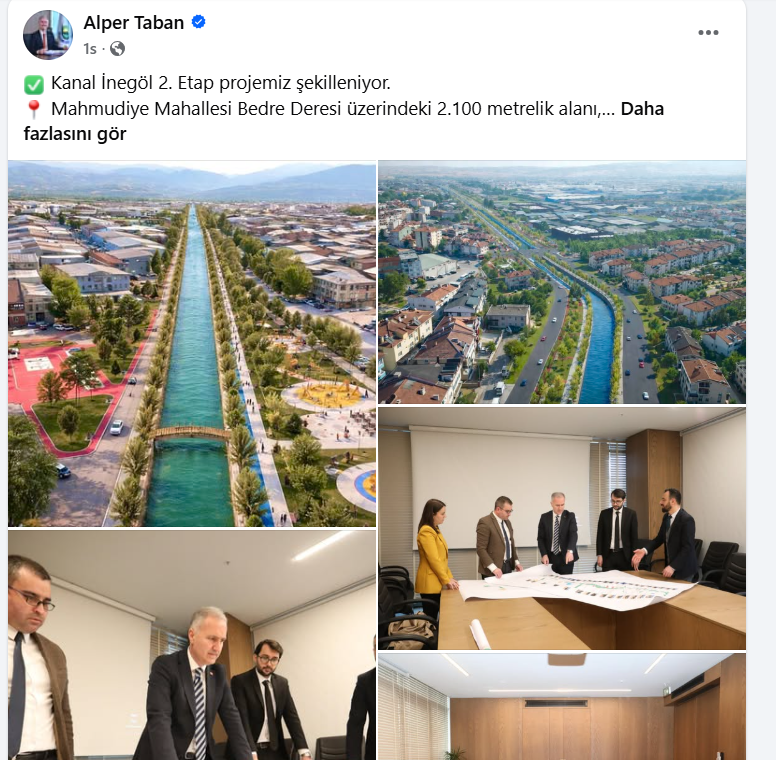Expand post text with Daha fazlasını gör
This screenshot has width=776, height=760.
click(x=343, y=121)
